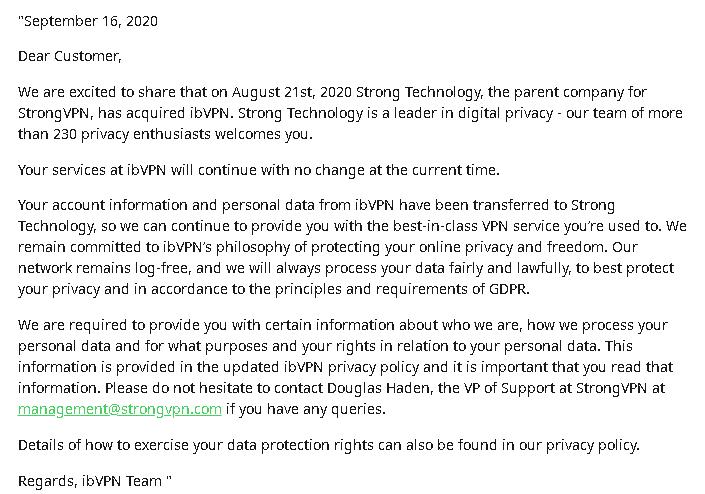Click the word 'GDPR' ending the paragraph
Screen dimensions: 705x494
point(507,289)
